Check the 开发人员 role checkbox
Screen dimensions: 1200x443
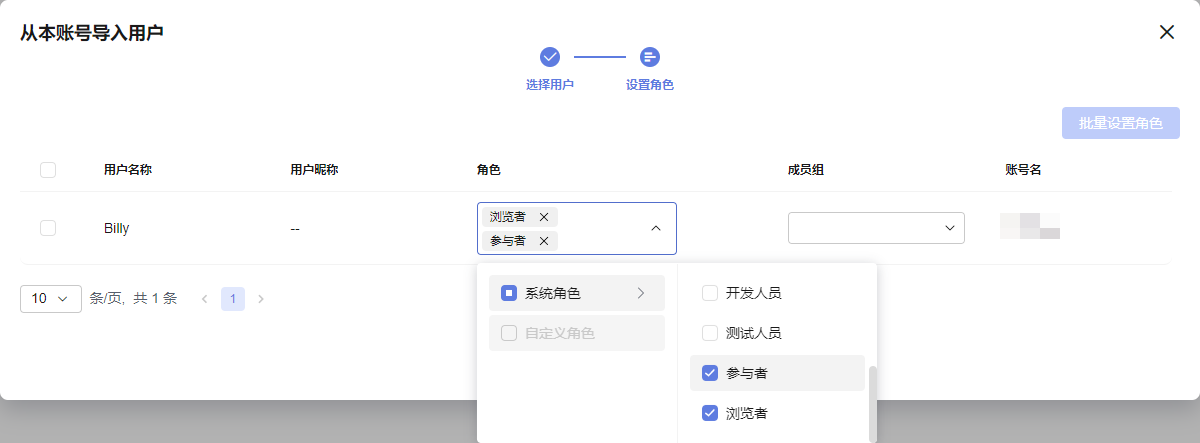pyautogui.click(x=710, y=293)
